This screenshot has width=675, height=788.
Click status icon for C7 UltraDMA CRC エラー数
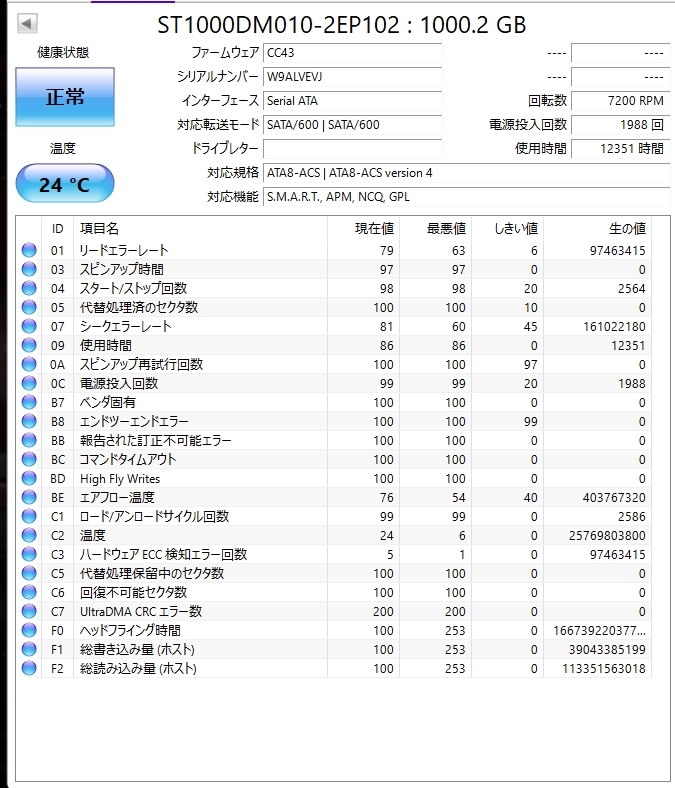(x=29, y=611)
